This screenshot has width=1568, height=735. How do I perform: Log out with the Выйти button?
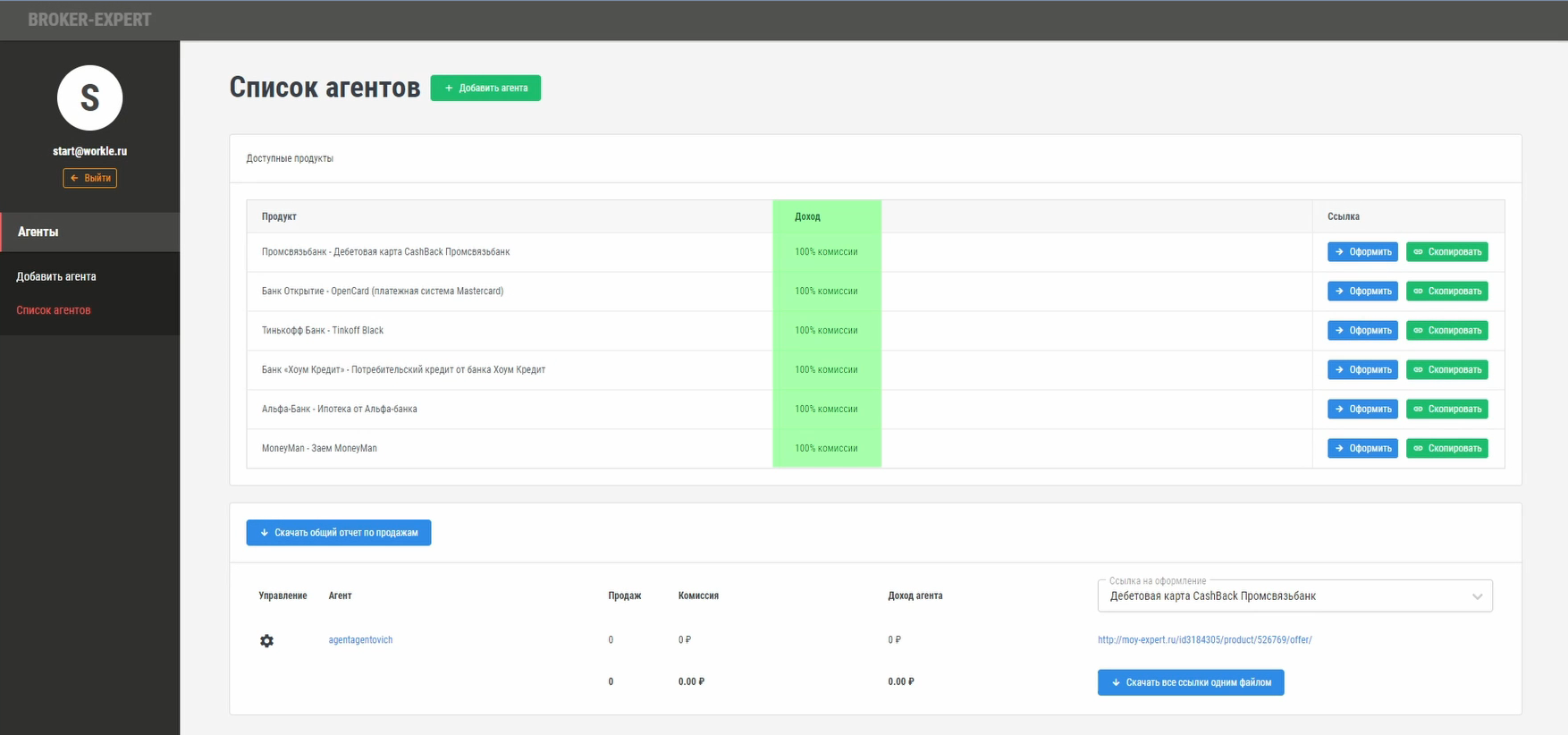89,178
